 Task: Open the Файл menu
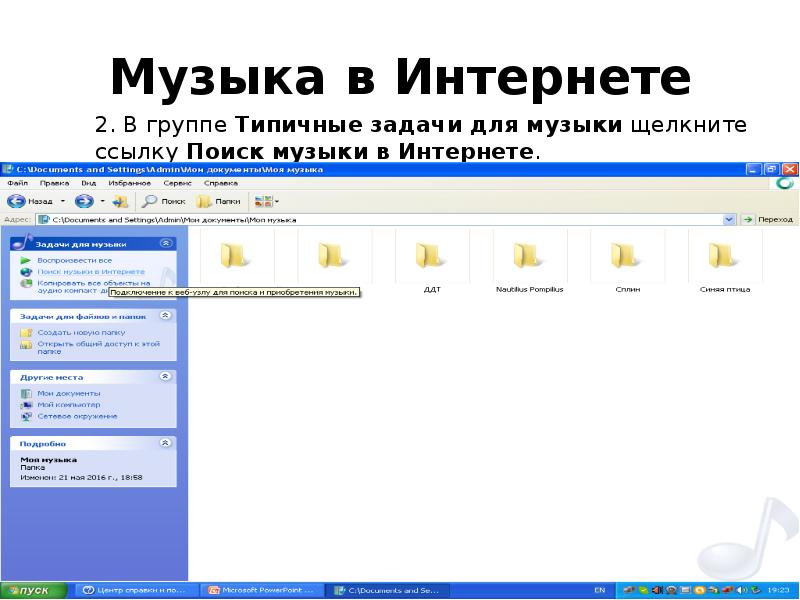tap(17, 183)
